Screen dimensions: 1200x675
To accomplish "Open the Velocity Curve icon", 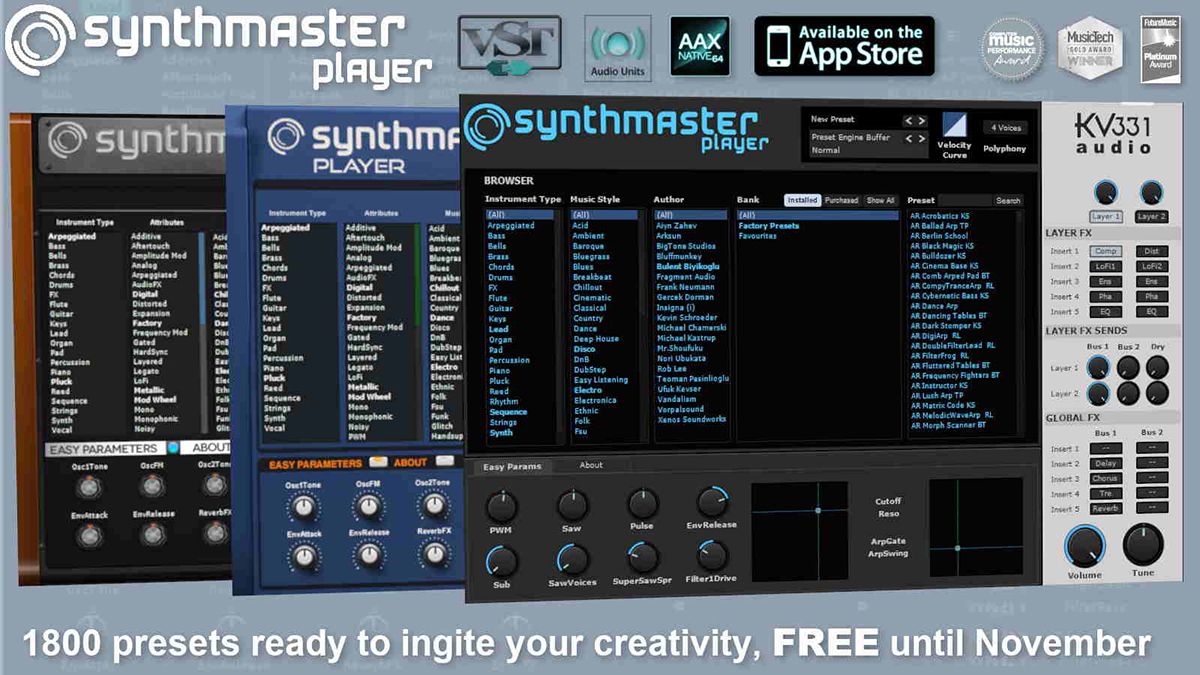I will 956,125.
